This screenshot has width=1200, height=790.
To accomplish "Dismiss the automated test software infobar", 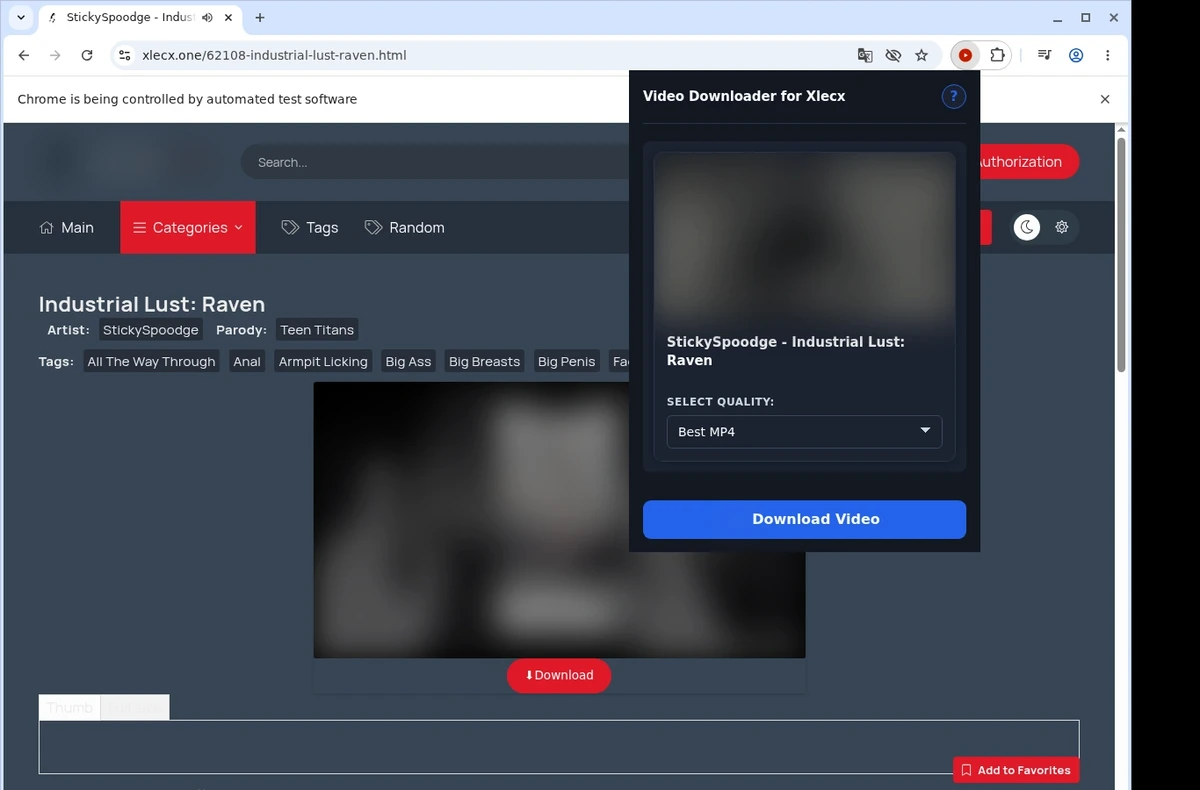I will [x=1105, y=99].
